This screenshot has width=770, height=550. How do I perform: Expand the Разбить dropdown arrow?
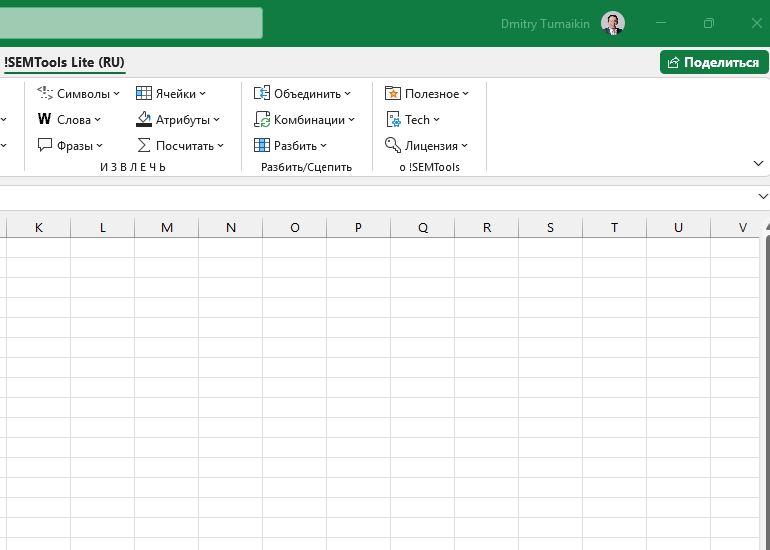point(324,145)
